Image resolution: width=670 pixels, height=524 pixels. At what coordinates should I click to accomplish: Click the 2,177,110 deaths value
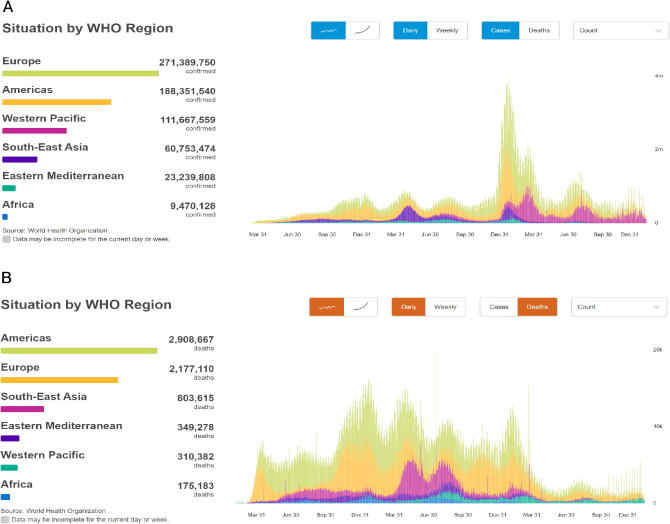pos(191,369)
